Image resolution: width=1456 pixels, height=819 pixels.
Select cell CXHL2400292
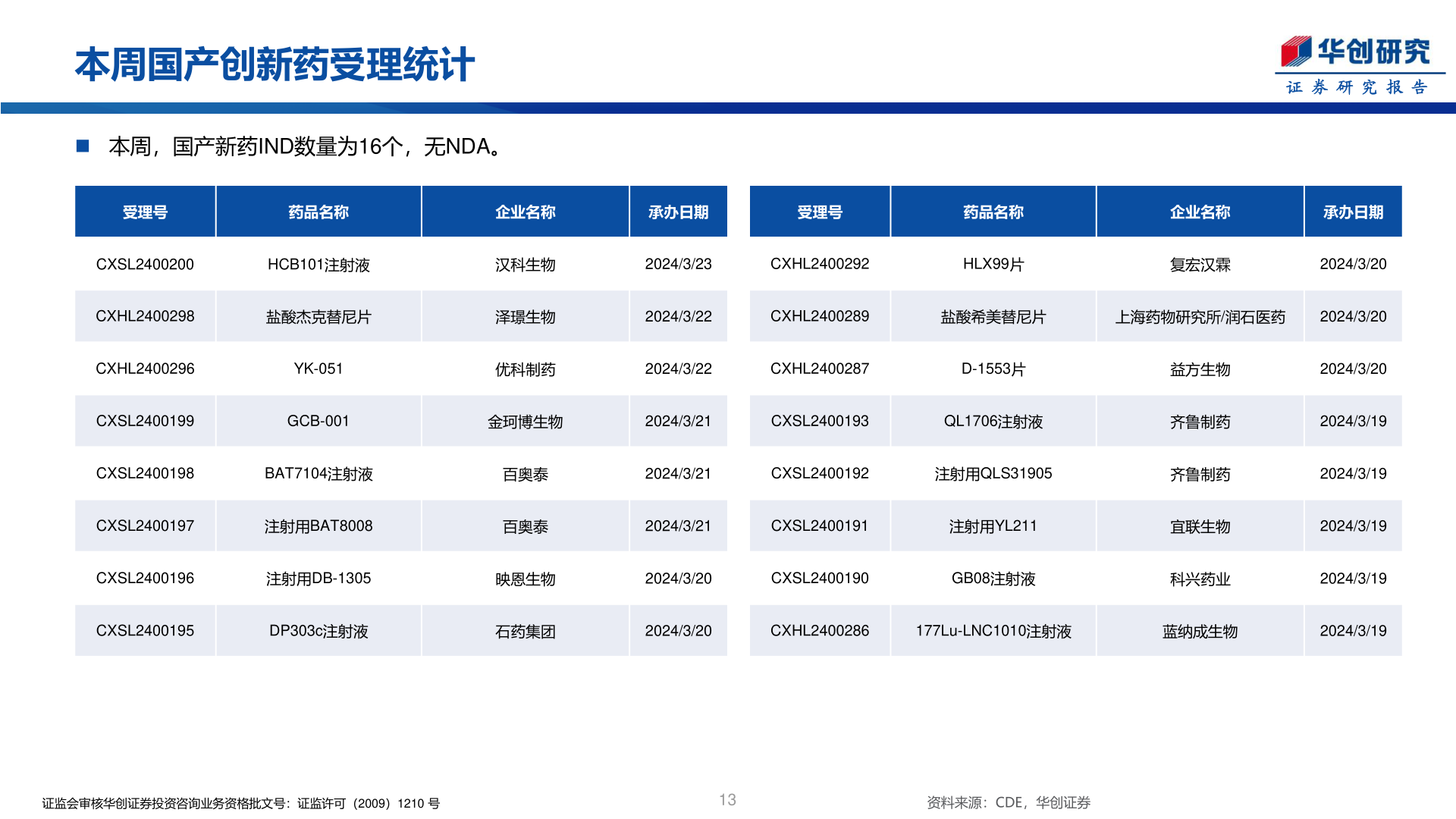pos(820,264)
